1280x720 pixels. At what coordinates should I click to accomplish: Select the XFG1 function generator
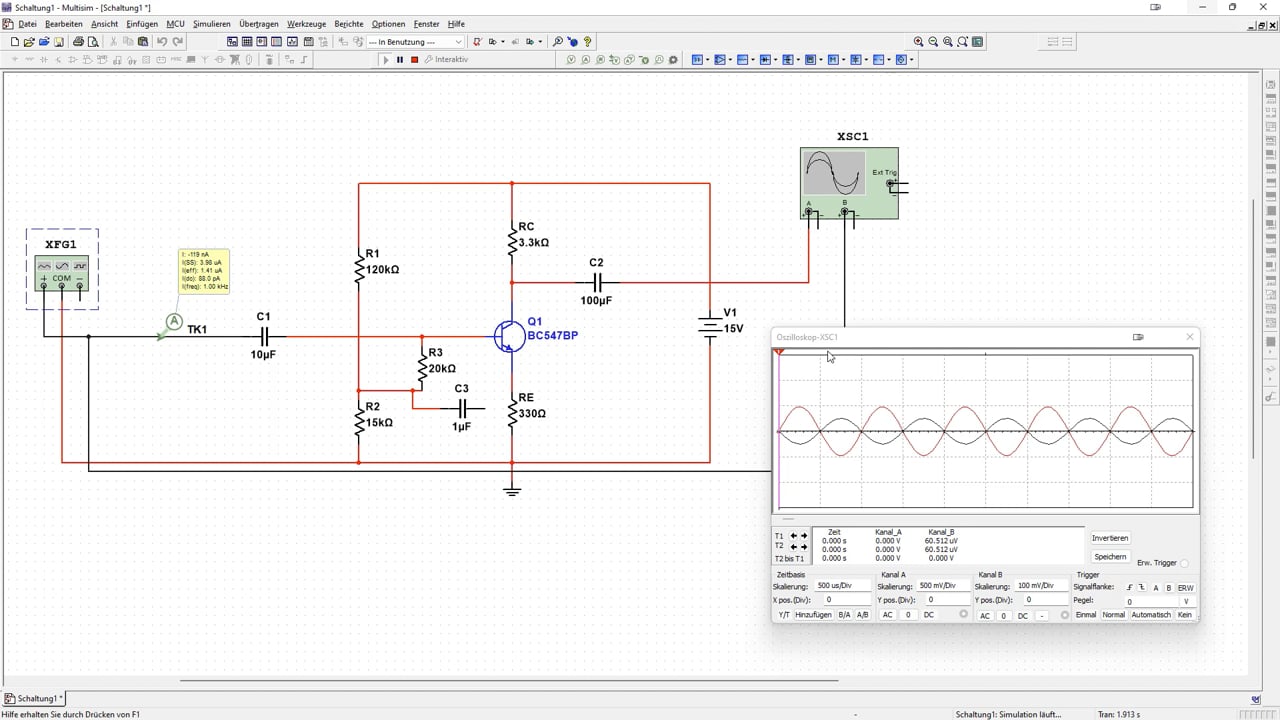[62, 273]
